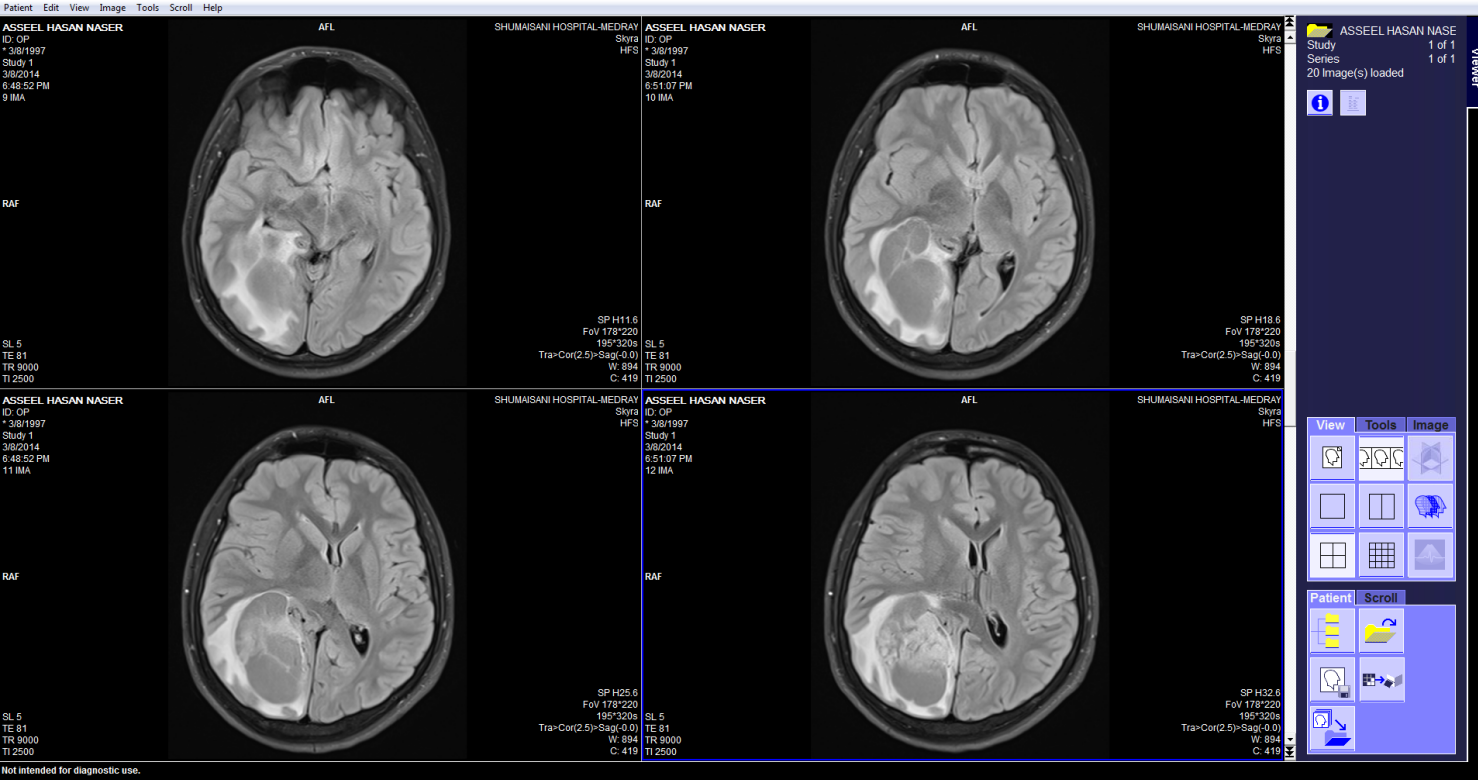Click the greyed-out 3D planes icon

[1430, 458]
